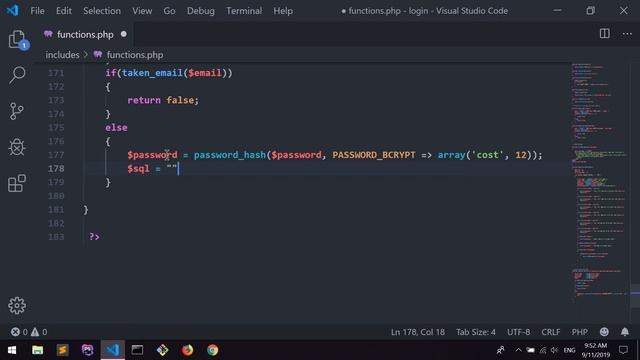Screen dimensions: 640x360
Task: Launch Firefox from the taskbar
Action: click(187, 350)
